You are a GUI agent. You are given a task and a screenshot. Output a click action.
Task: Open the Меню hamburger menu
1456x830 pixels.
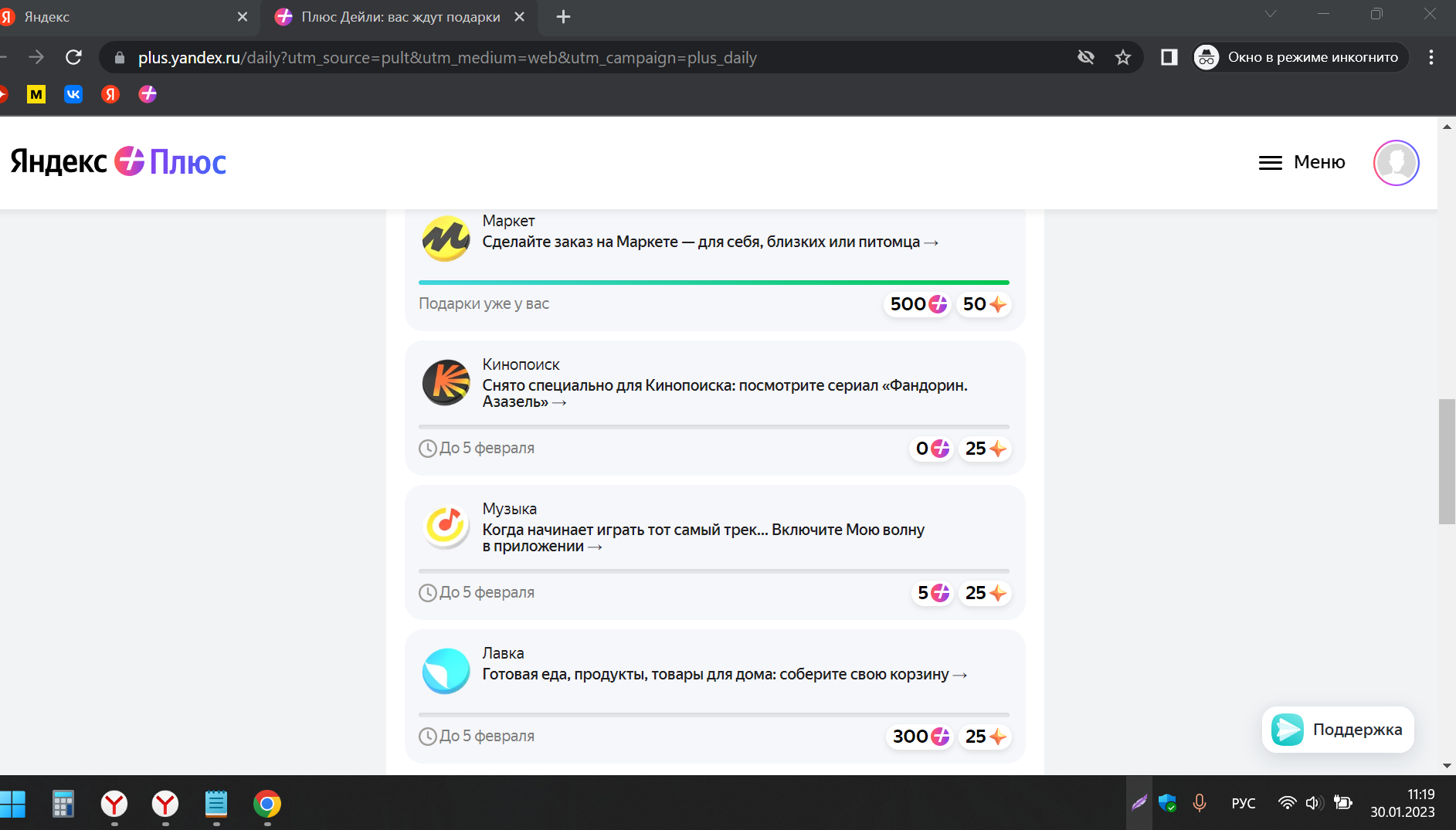(1302, 162)
